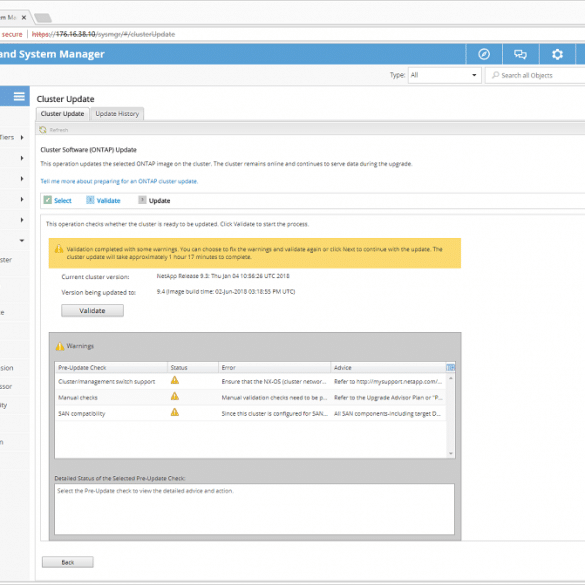Click error text 'Manual validation checks need to be p...'
Viewport: 585px width, 585px height.
point(274,397)
